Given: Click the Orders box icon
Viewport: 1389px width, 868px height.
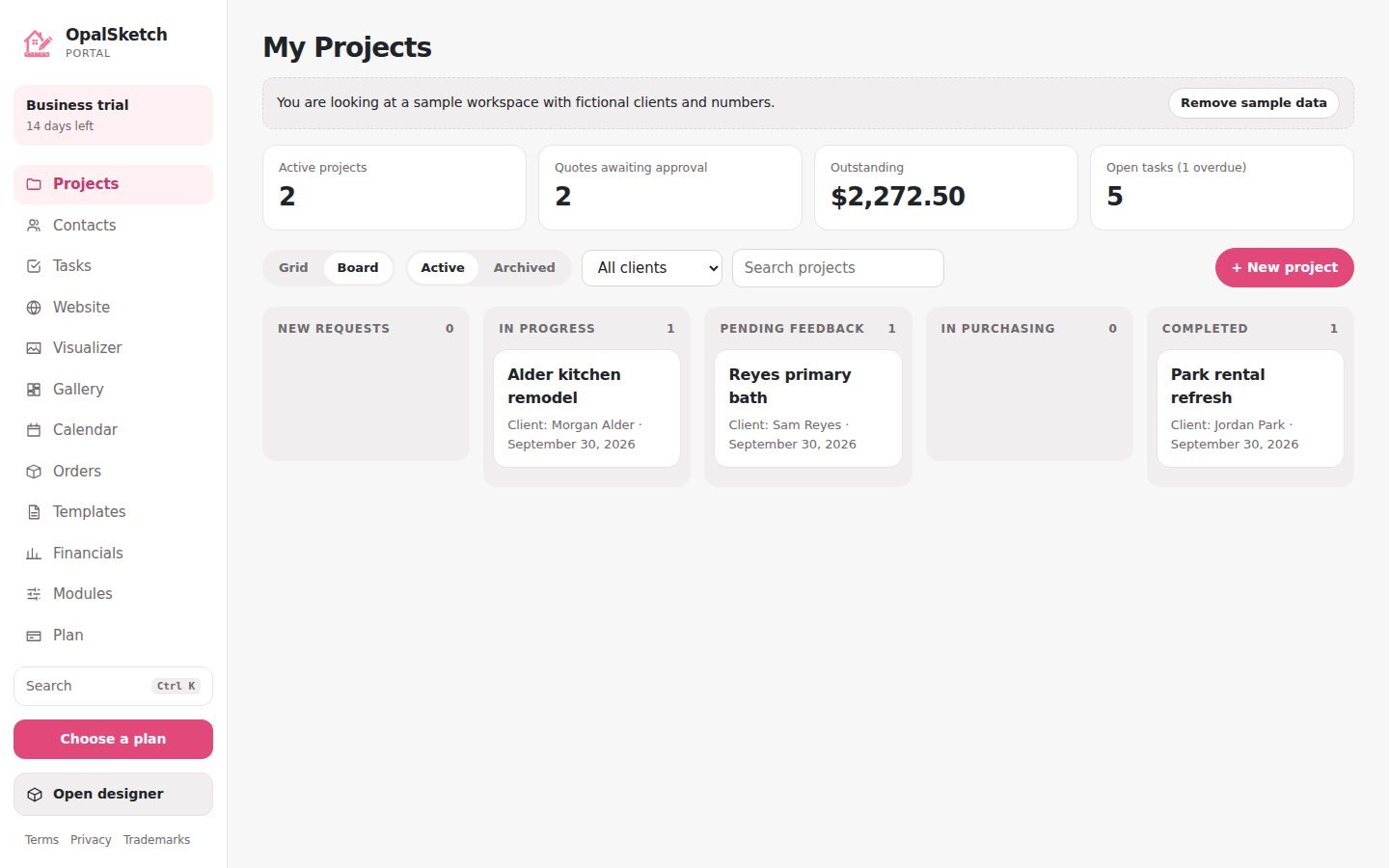Looking at the screenshot, I should [x=34, y=472].
